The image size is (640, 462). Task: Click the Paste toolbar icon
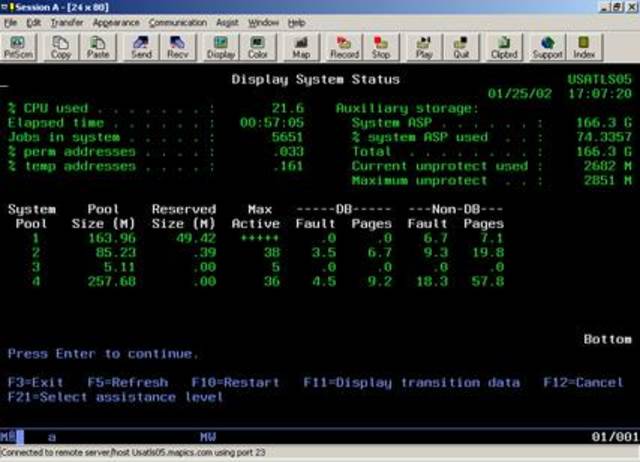click(x=98, y=48)
